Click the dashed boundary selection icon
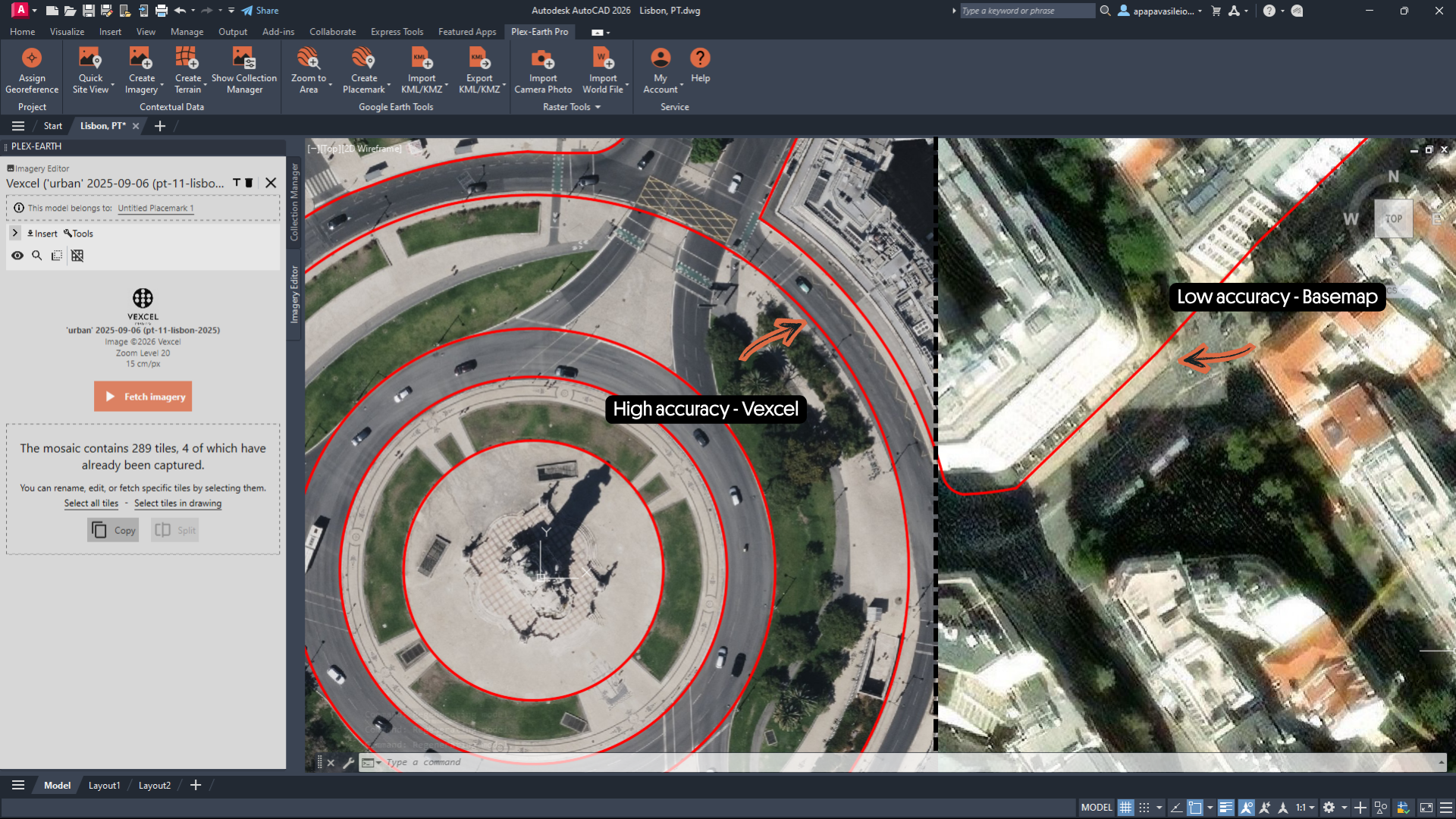 pos(57,256)
